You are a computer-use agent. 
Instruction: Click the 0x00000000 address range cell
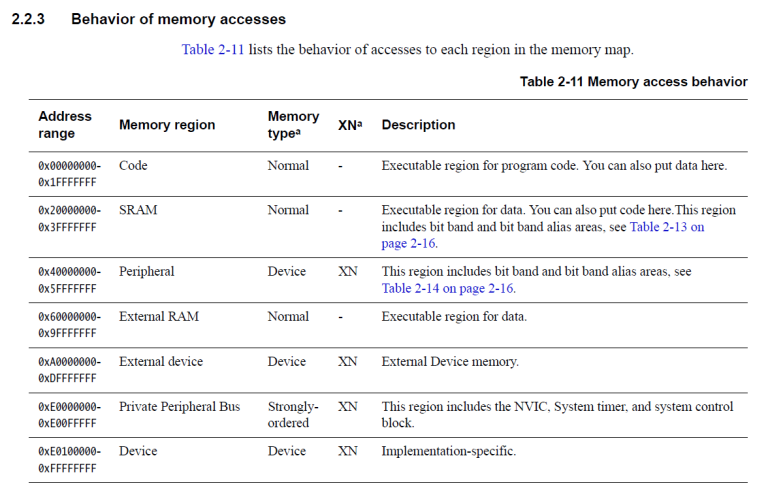click(x=69, y=173)
